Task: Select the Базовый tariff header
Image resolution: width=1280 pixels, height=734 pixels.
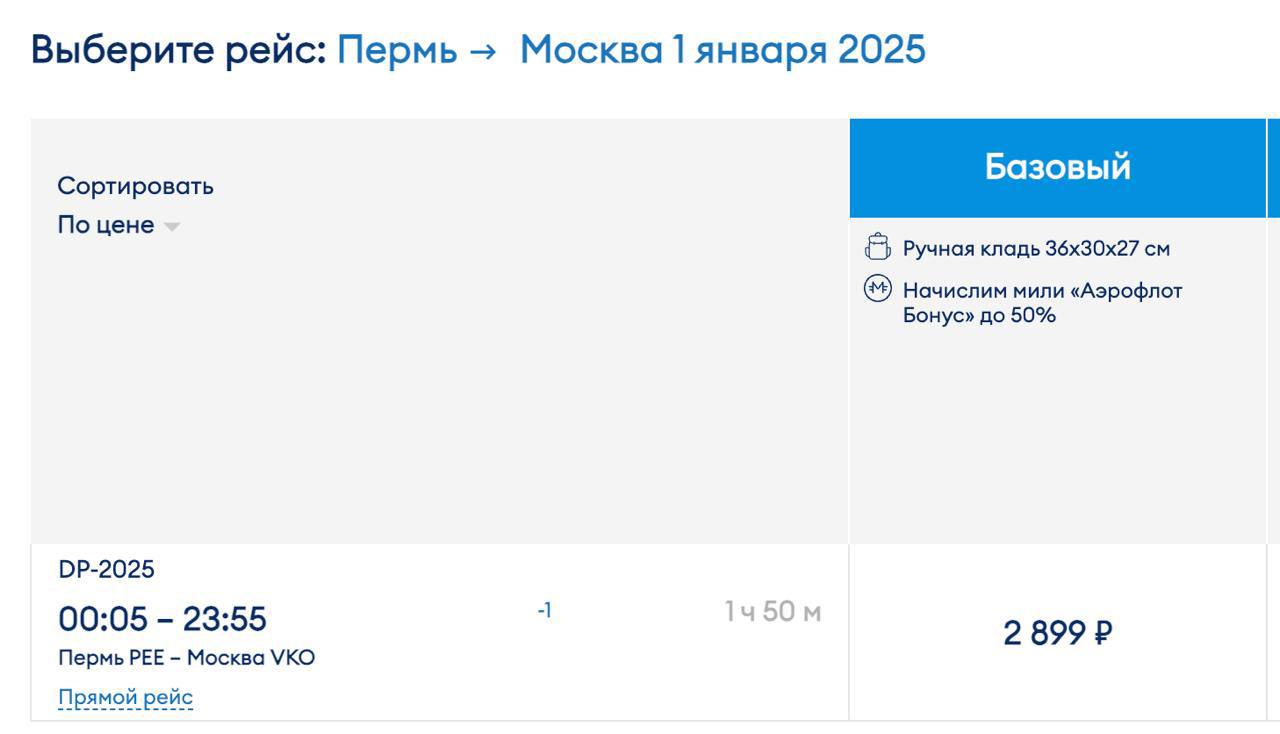Action: tap(1057, 167)
